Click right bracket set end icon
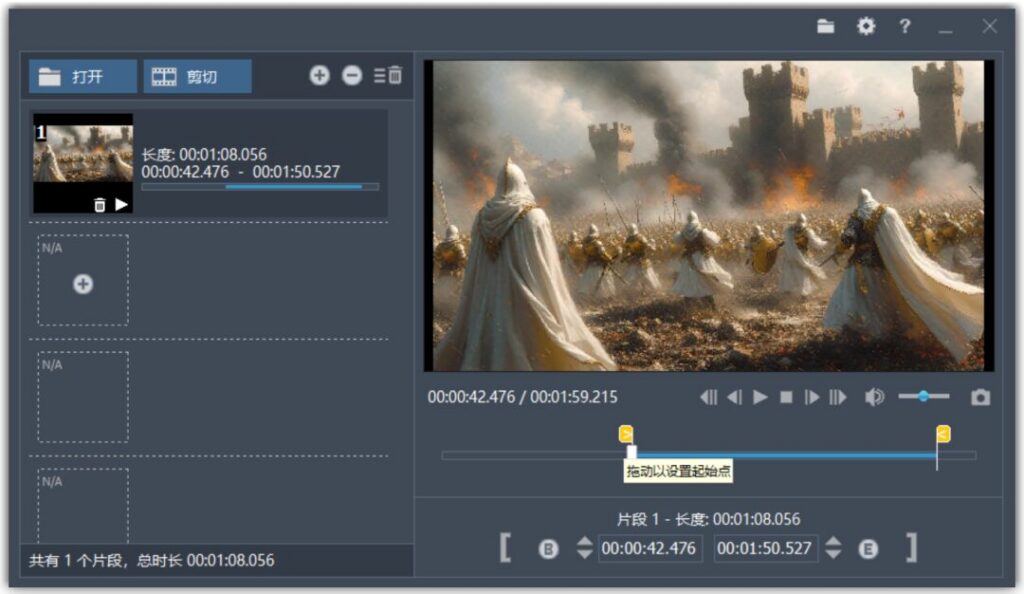This screenshot has height=594, width=1024. pos(912,548)
